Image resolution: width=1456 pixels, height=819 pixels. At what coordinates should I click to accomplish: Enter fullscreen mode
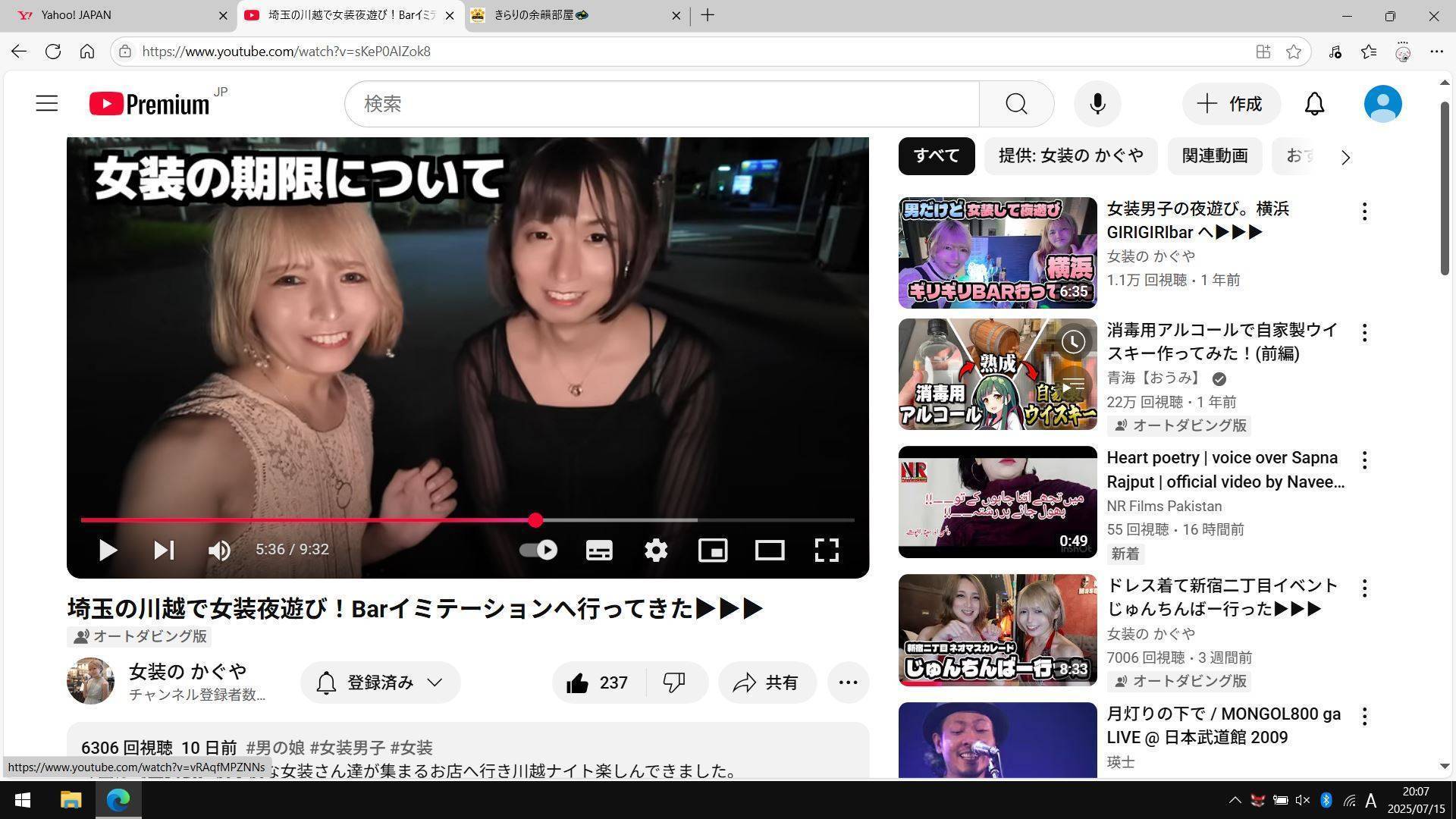[x=827, y=550]
